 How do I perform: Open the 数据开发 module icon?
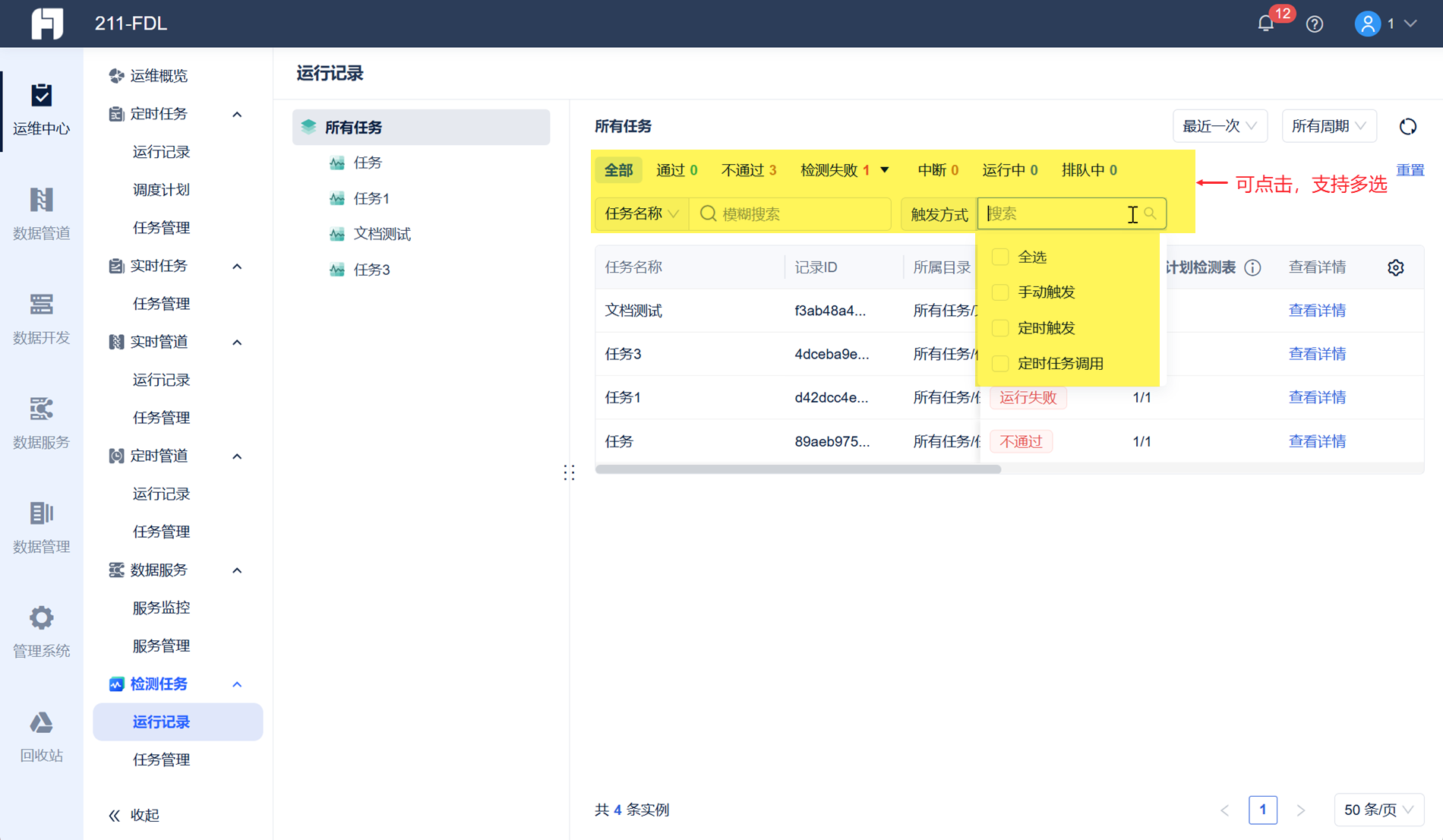coord(41,305)
